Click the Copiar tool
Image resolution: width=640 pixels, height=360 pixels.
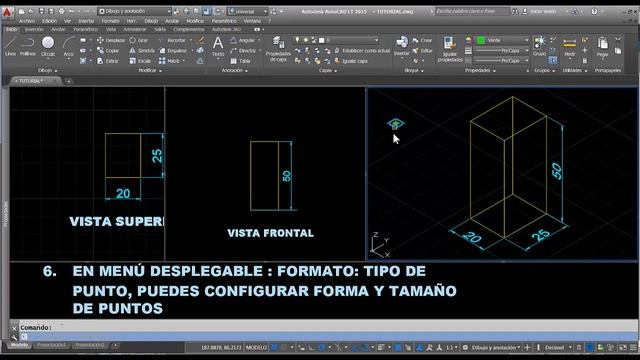108,51
